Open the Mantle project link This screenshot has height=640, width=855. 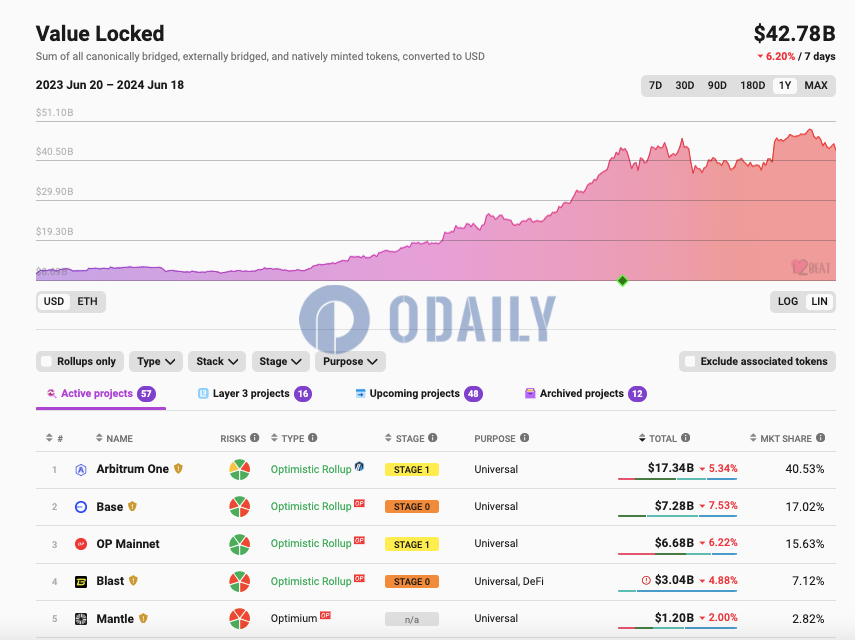pyautogui.click(x=115, y=619)
